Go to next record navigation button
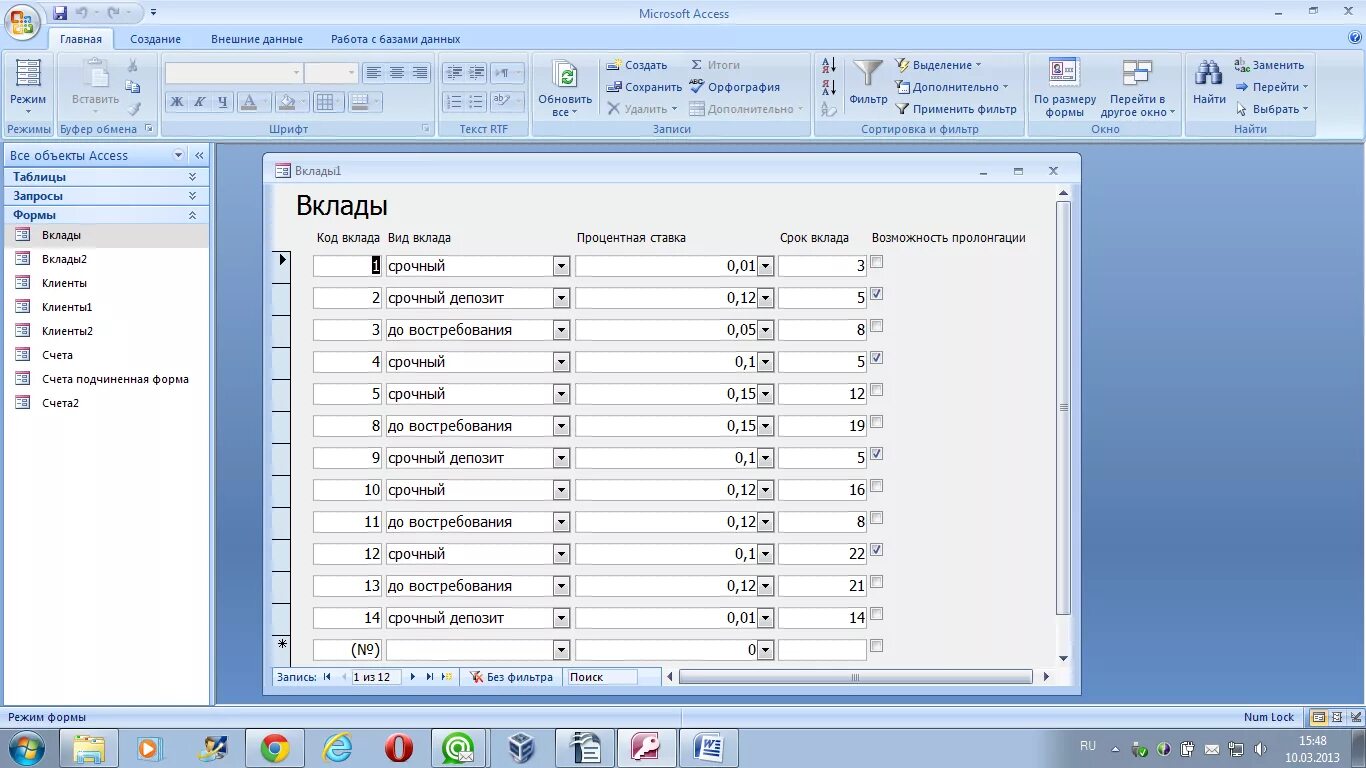The height and width of the screenshot is (768, 1366). pos(413,677)
